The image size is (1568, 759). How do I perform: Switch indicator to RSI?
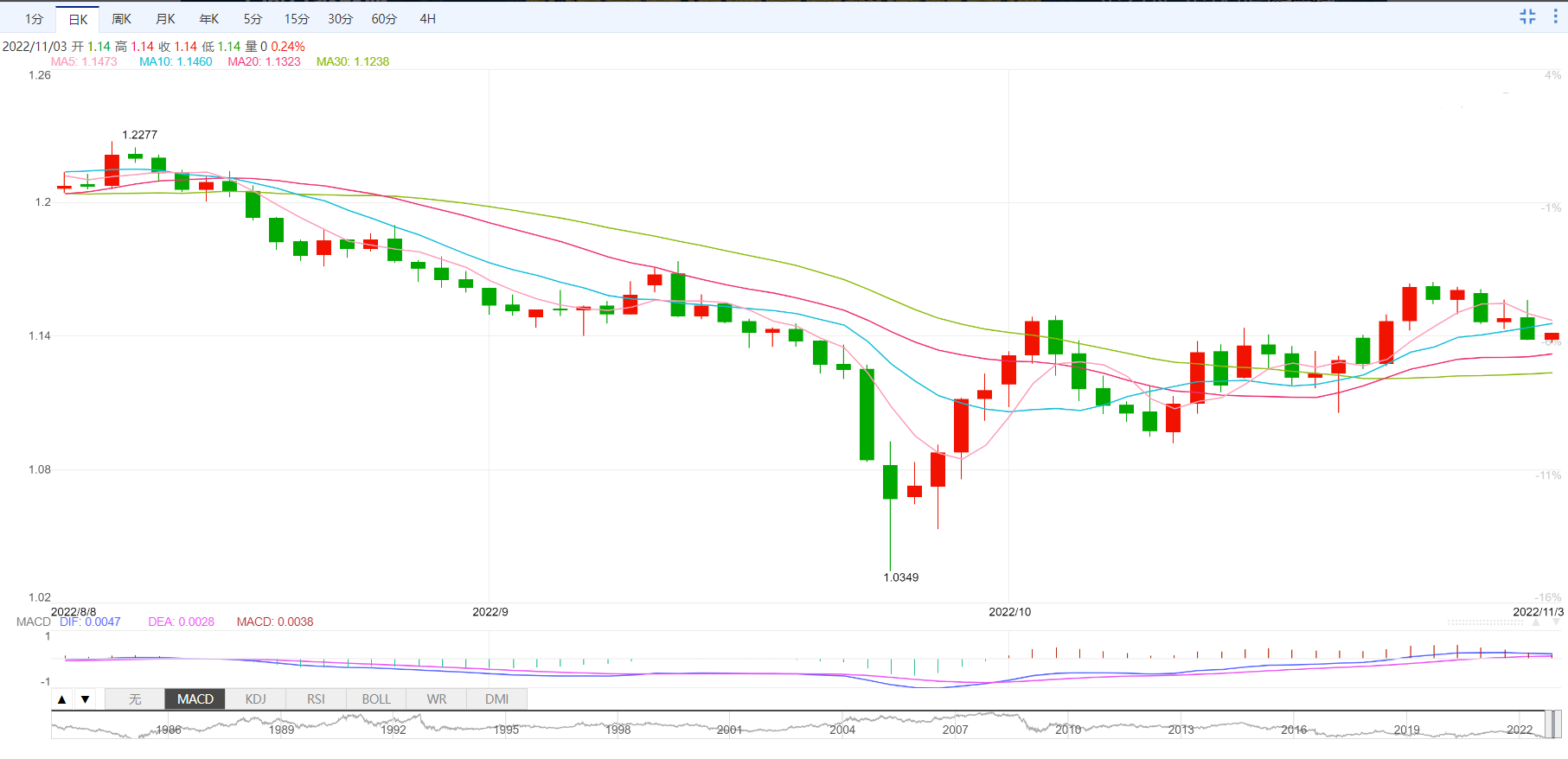[316, 699]
